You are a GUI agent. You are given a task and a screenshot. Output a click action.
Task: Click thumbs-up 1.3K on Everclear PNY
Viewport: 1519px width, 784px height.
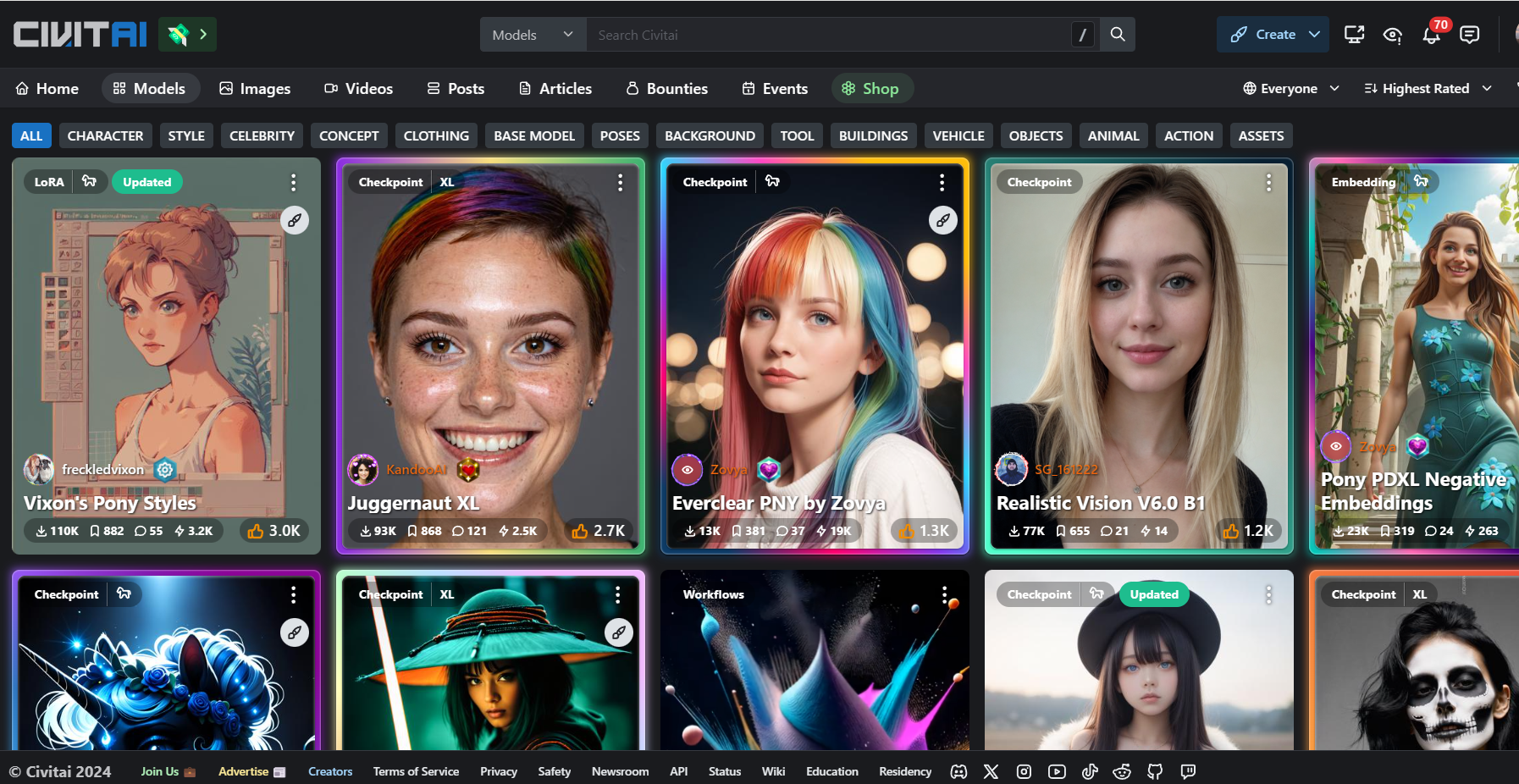(924, 531)
